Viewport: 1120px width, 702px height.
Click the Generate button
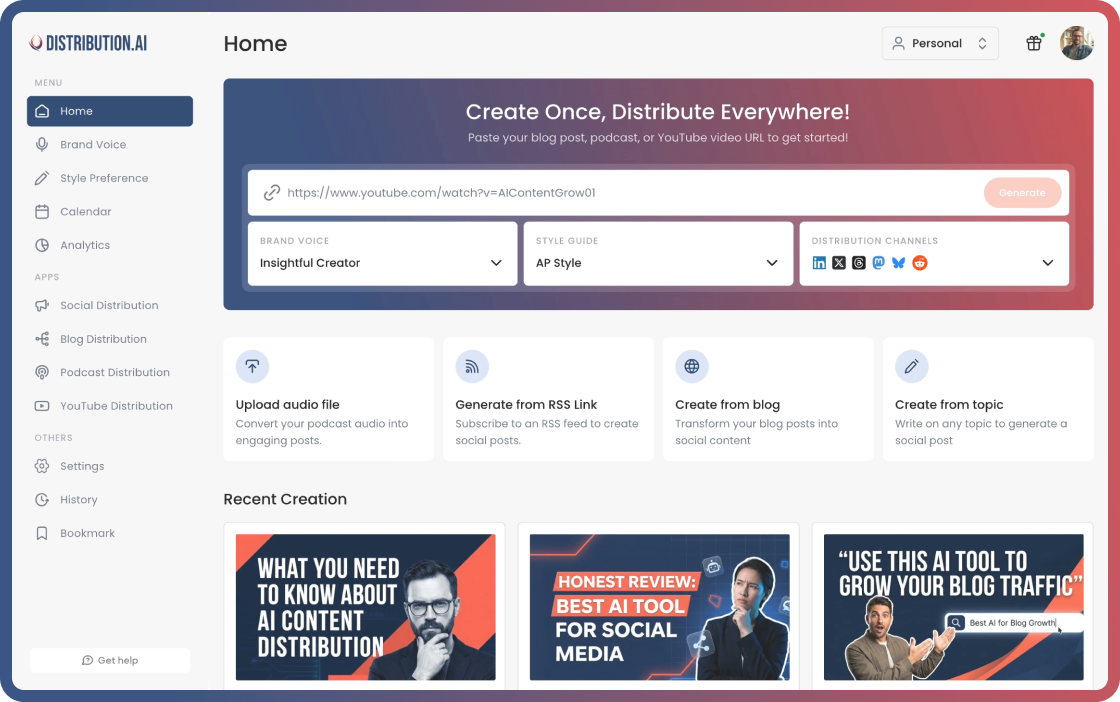pyautogui.click(x=1022, y=192)
